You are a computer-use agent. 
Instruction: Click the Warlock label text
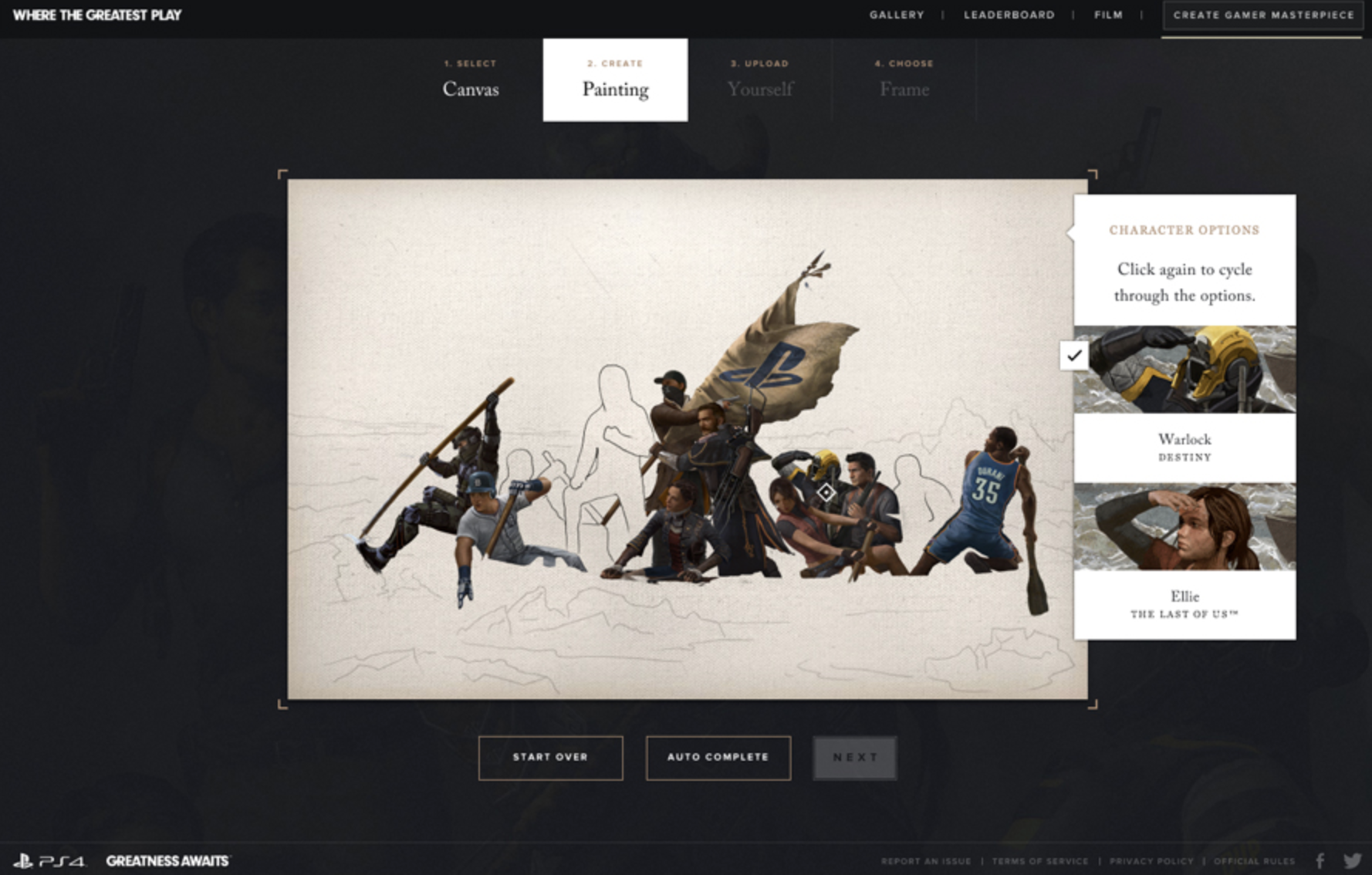tap(1184, 439)
